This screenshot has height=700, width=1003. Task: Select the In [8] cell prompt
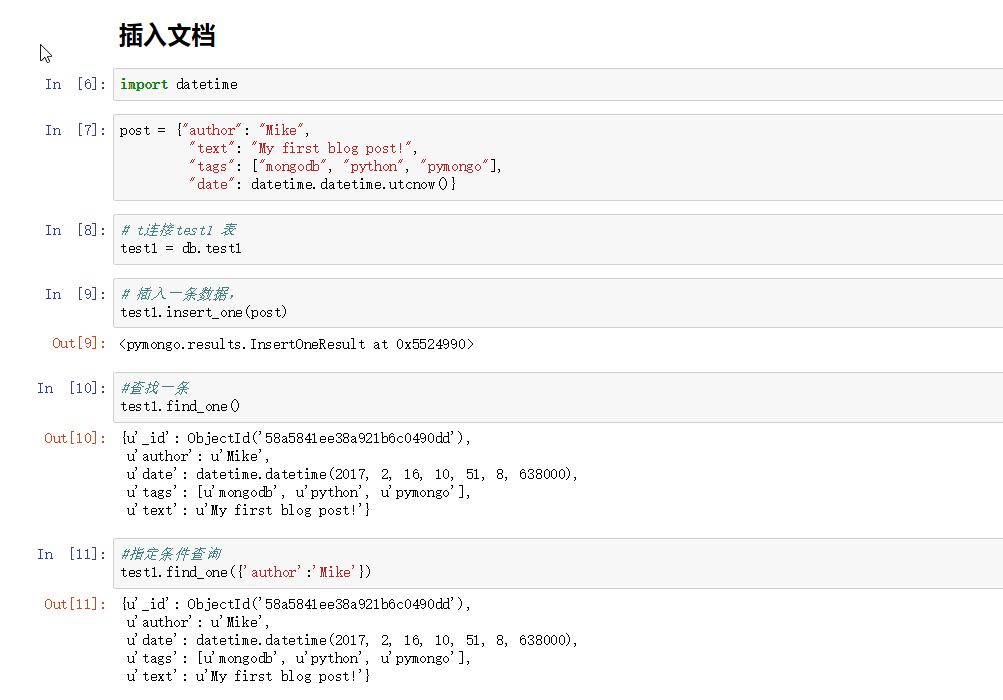point(75,231)
